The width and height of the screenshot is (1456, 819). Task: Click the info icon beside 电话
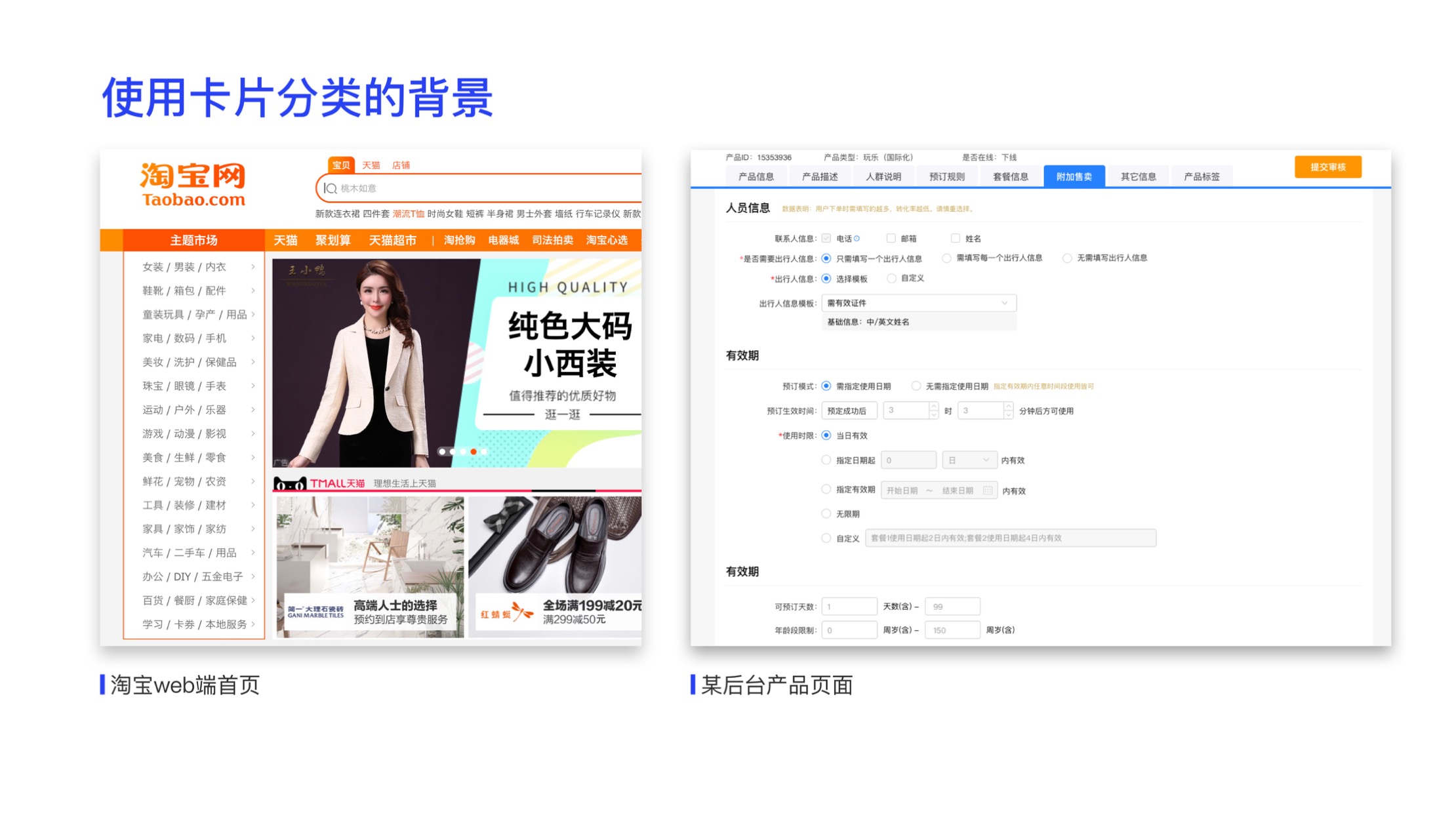pyautogui.click(x=857, y=239)
